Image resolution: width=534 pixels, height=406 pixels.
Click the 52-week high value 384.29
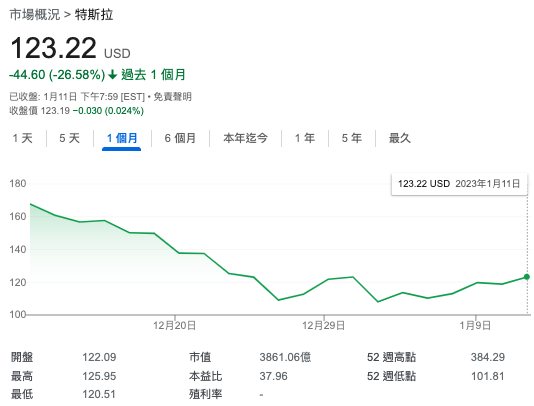(488, 357)
